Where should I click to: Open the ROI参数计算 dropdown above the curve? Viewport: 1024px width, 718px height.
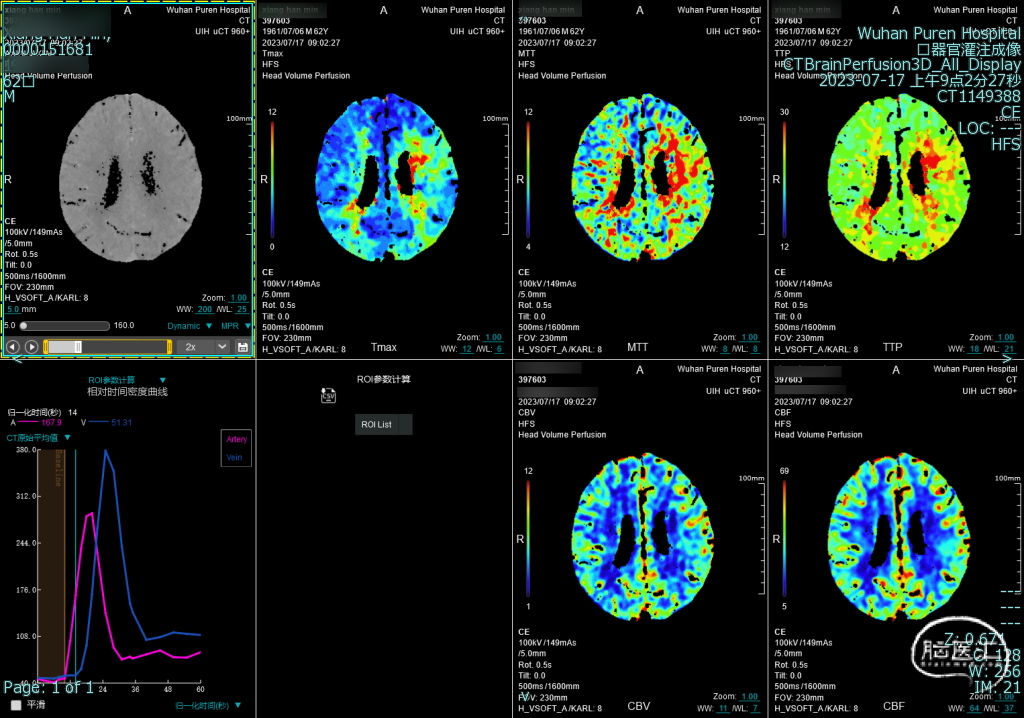(127, 380)
